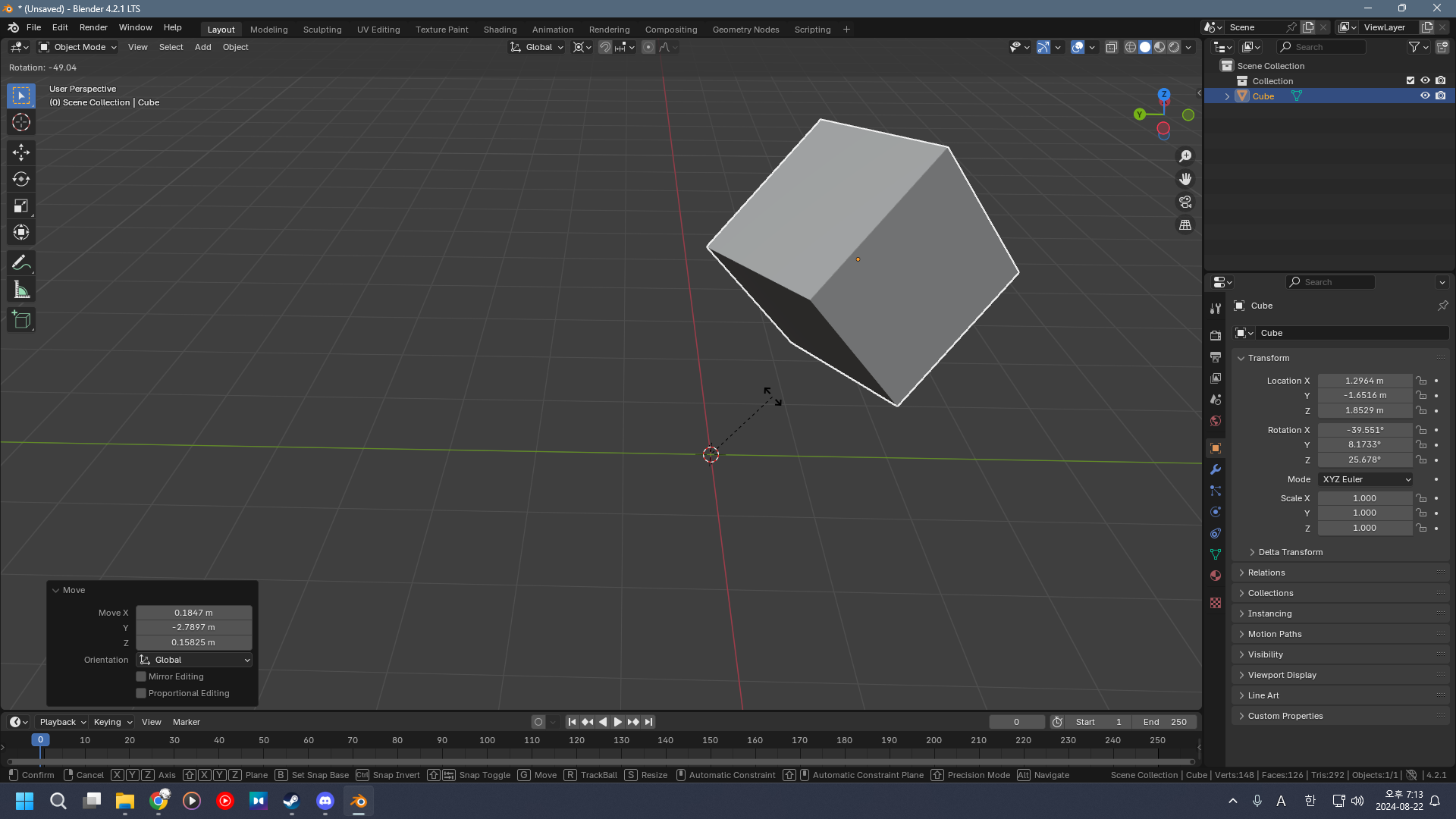Screen dimensions: 1456x819
Task: Select the Measure tool
Action: tap(21, 290)
